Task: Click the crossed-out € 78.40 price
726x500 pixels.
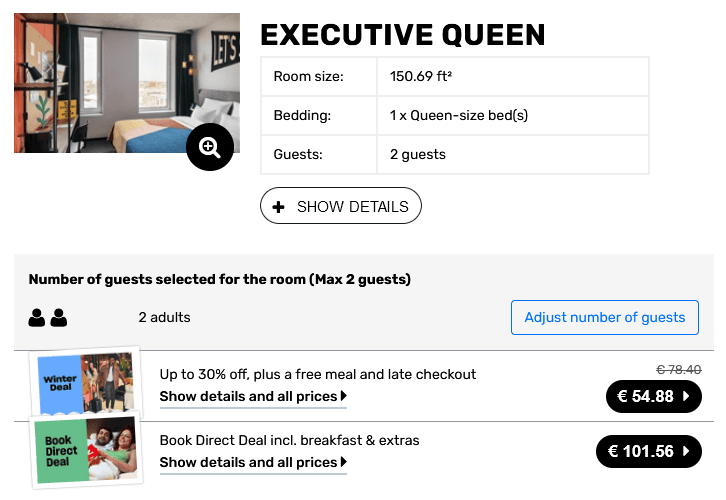Action: pos(678,369)
